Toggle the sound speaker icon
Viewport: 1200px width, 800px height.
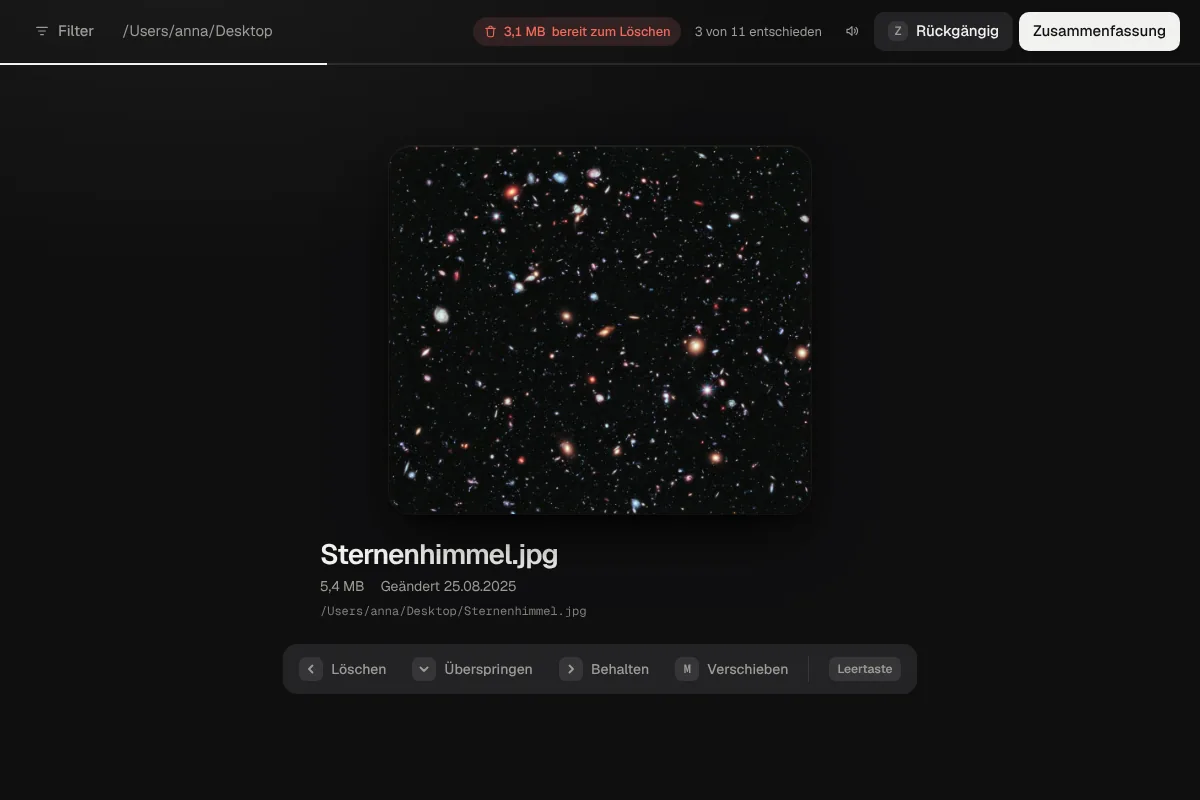852,31
